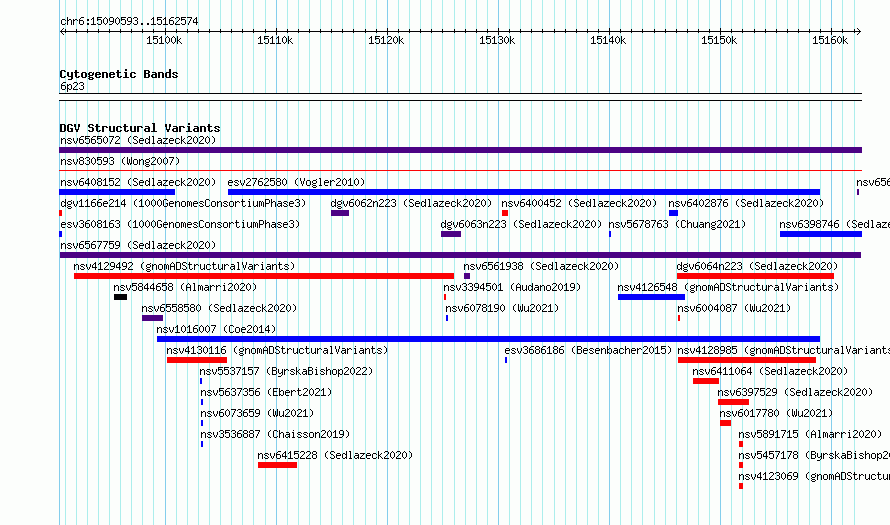Viewport: 890px width, 525px height.
Task: Click the nsv4129492 gnomAD red bar
Action: (x=264, y=276)
